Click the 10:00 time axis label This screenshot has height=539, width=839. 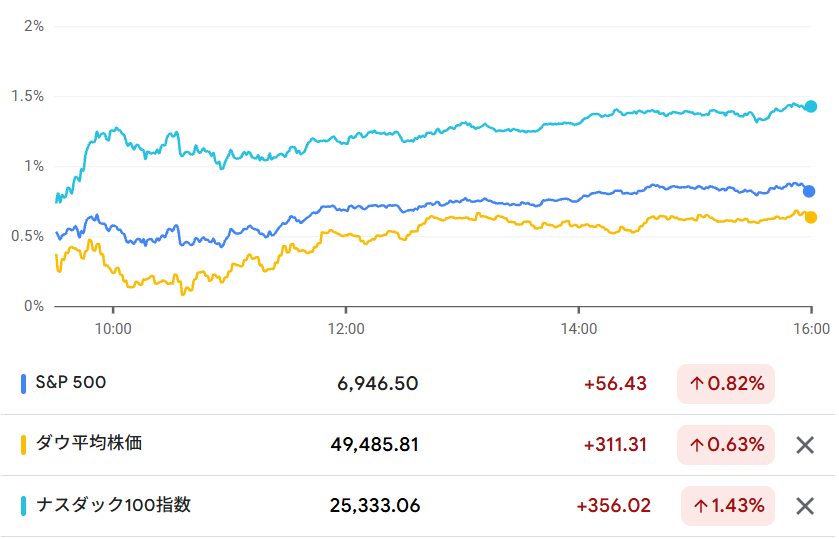(x=112, y=327)
